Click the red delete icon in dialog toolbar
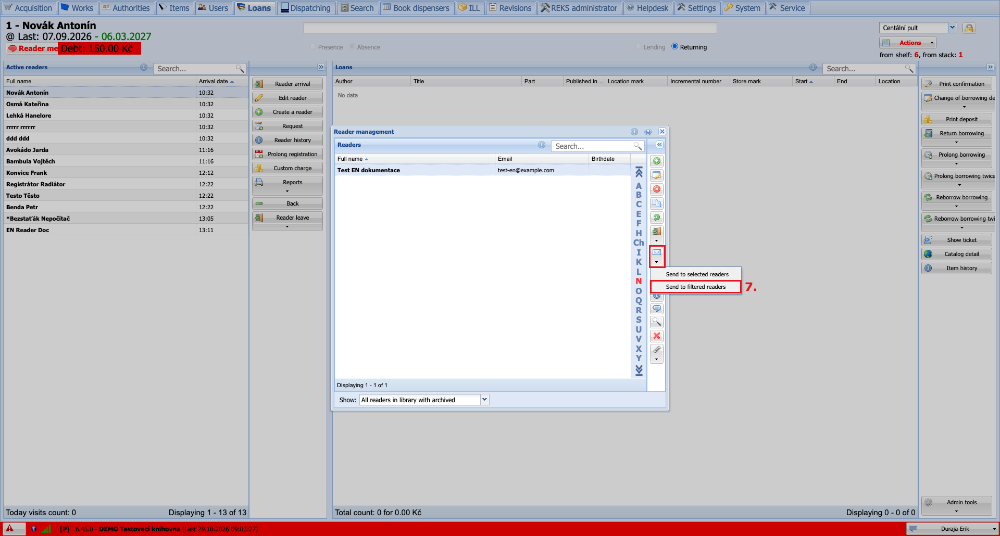 pos(656,190)
